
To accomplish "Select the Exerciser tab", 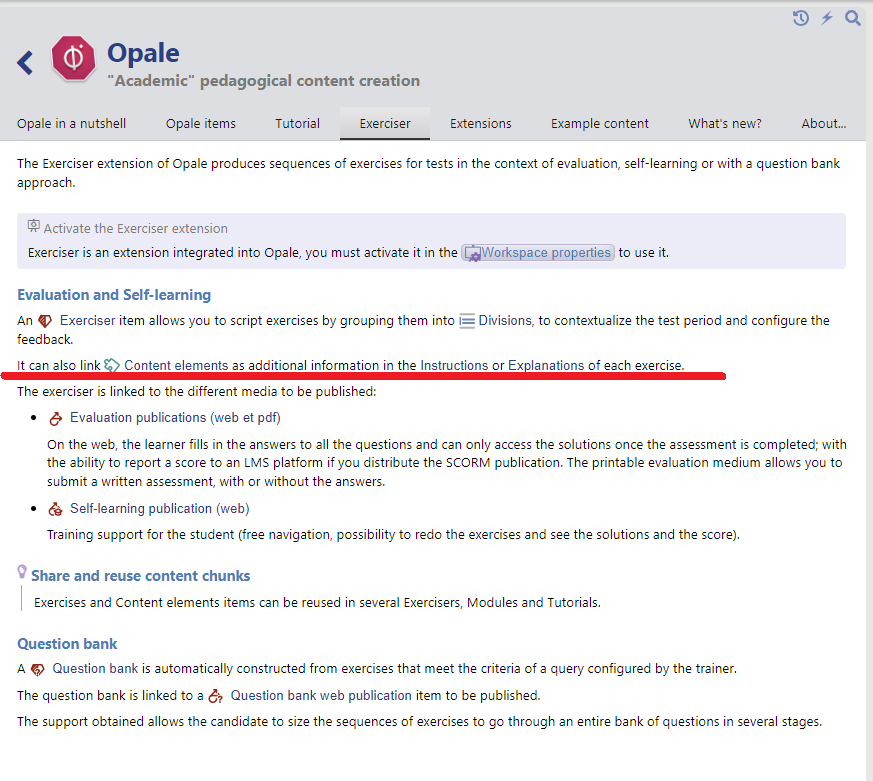I will point(385,124).
